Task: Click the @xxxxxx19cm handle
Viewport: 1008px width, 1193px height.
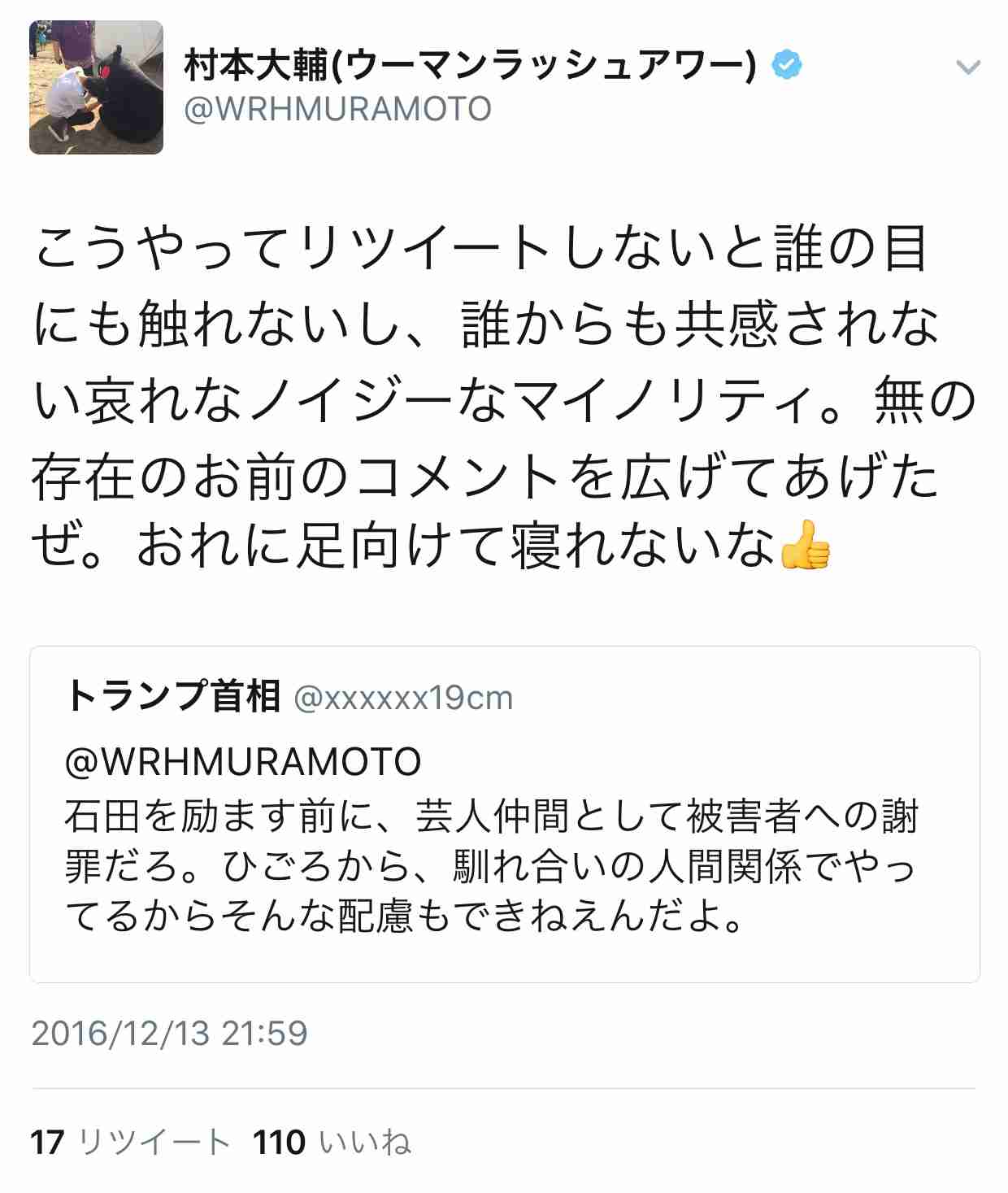Action: (403, 698)
